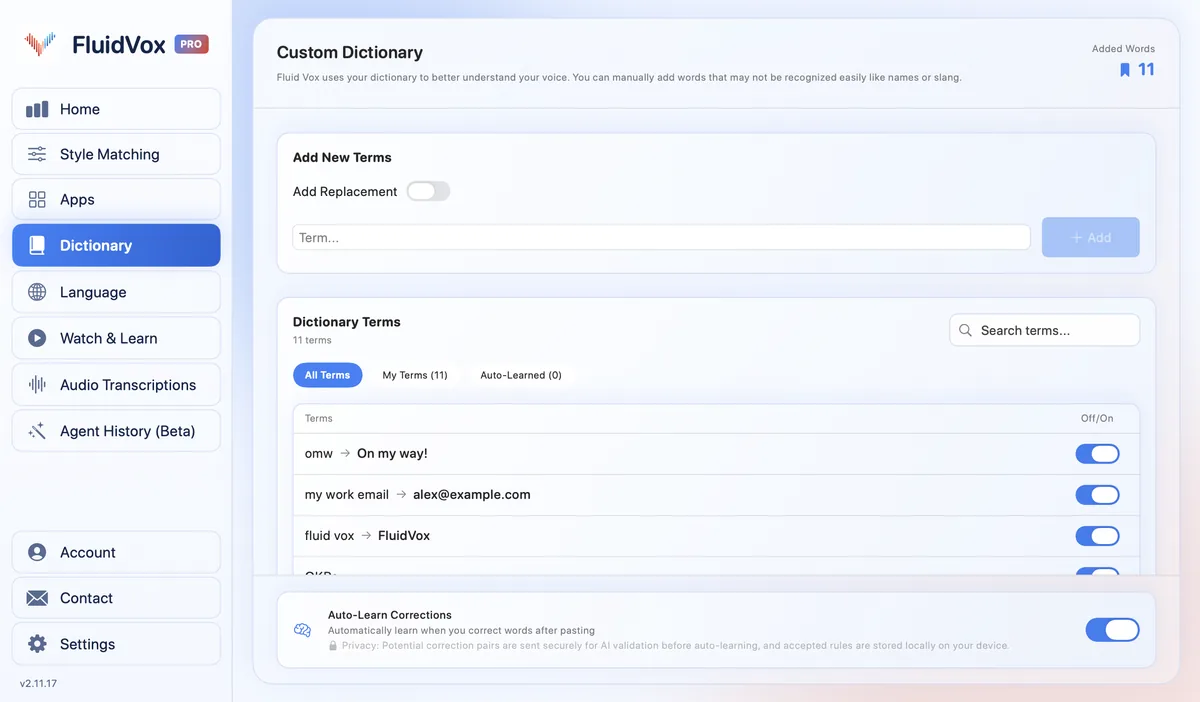The height and width of the screenshot is (702, 1200).
Task: Click the Added Words bookmark icon
Action: 1125,70
